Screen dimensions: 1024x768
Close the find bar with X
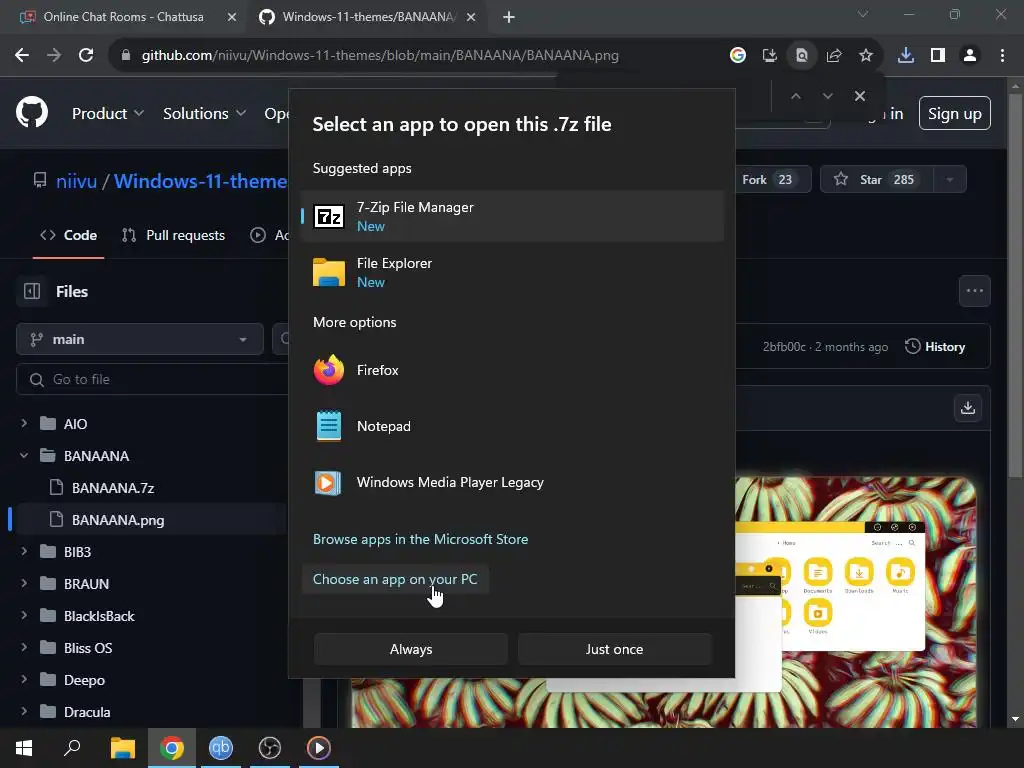point(859,96)
